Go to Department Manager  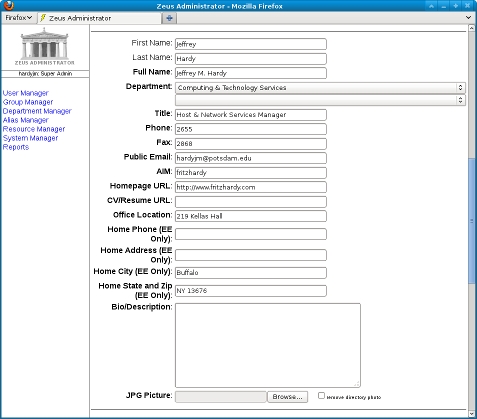click(37, 111)
